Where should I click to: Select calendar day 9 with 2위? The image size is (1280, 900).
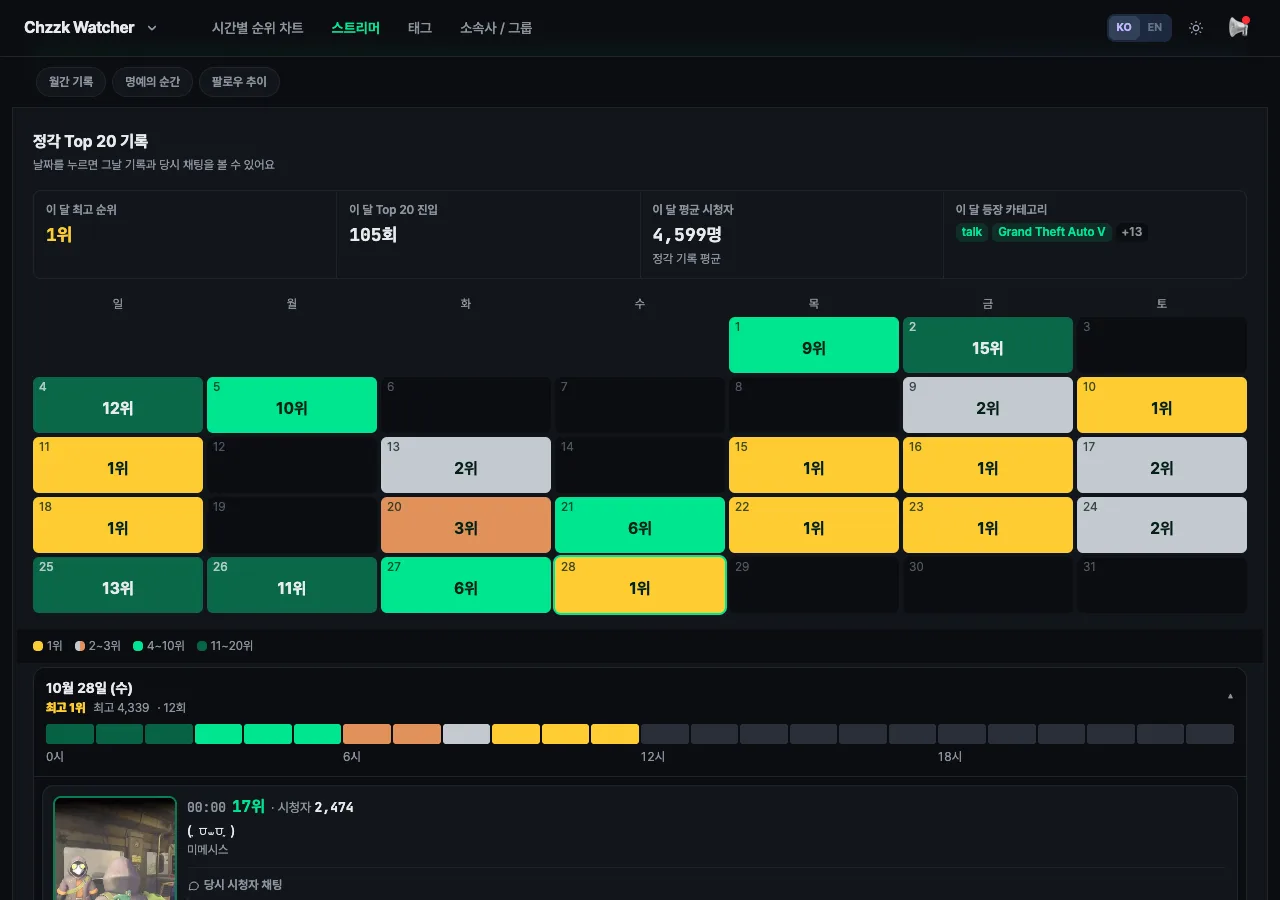(988, 405)
